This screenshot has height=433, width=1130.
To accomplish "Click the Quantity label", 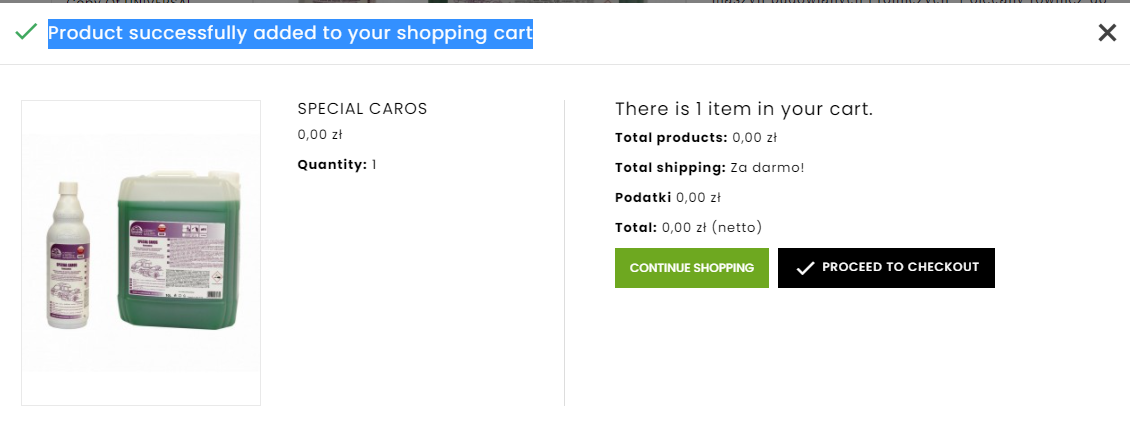I will 332,165.
